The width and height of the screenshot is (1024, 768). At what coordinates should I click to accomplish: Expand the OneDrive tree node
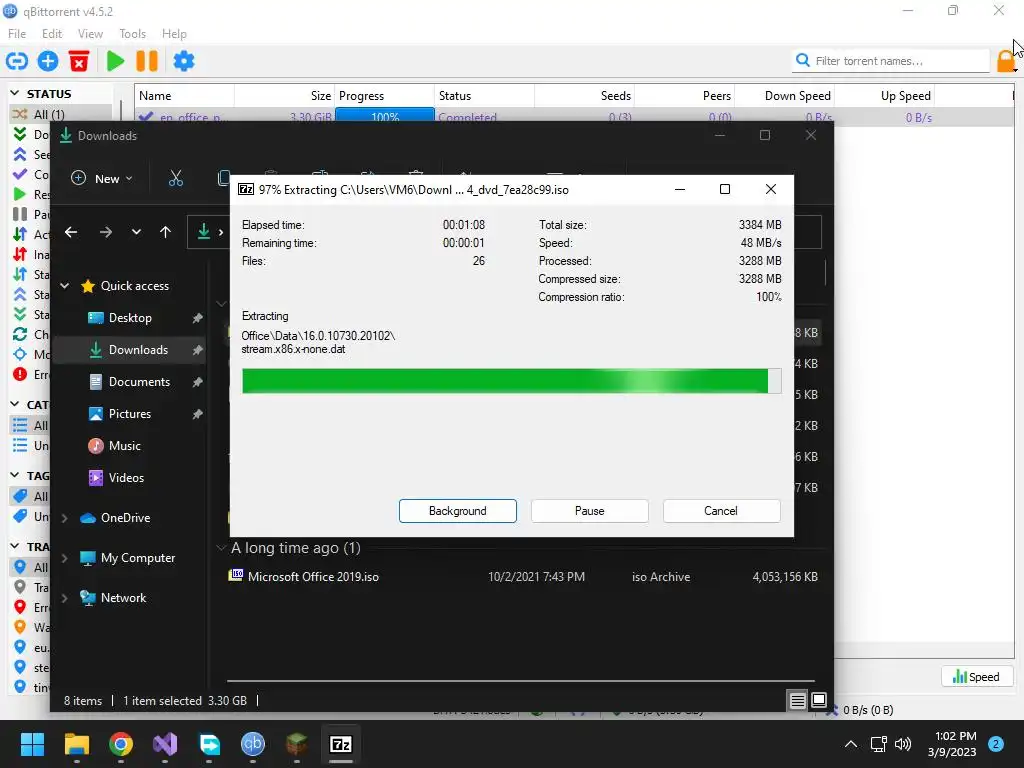coord(65,518)
